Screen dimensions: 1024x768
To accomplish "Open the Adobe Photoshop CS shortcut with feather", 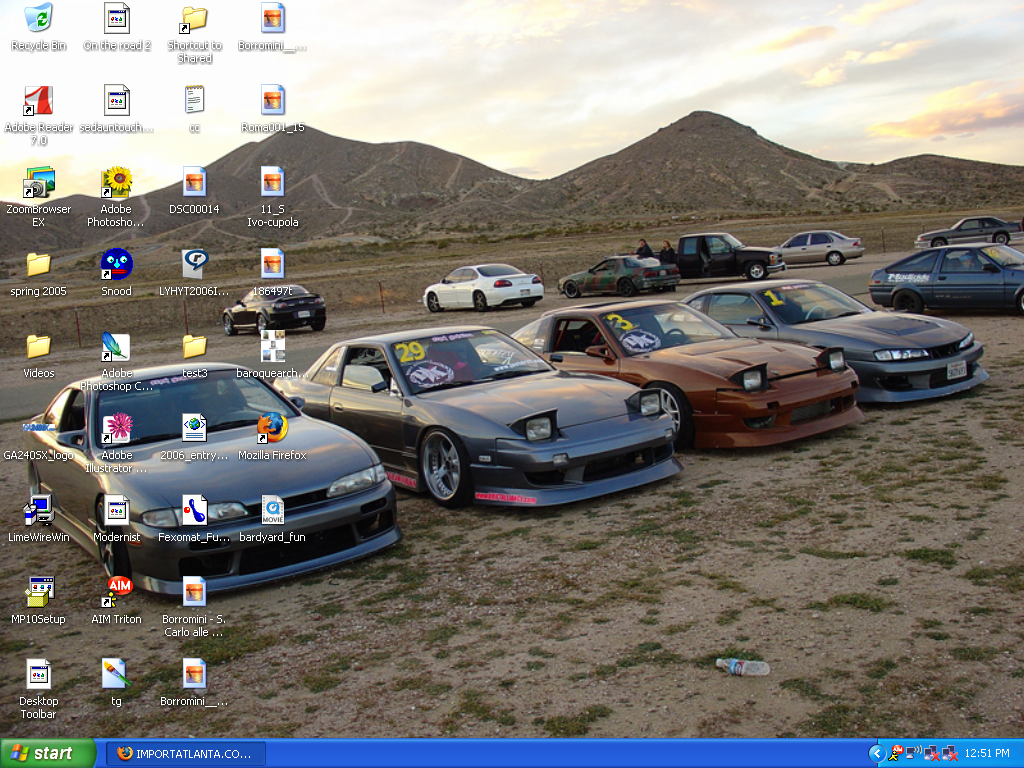I will [x=116, y=347].
